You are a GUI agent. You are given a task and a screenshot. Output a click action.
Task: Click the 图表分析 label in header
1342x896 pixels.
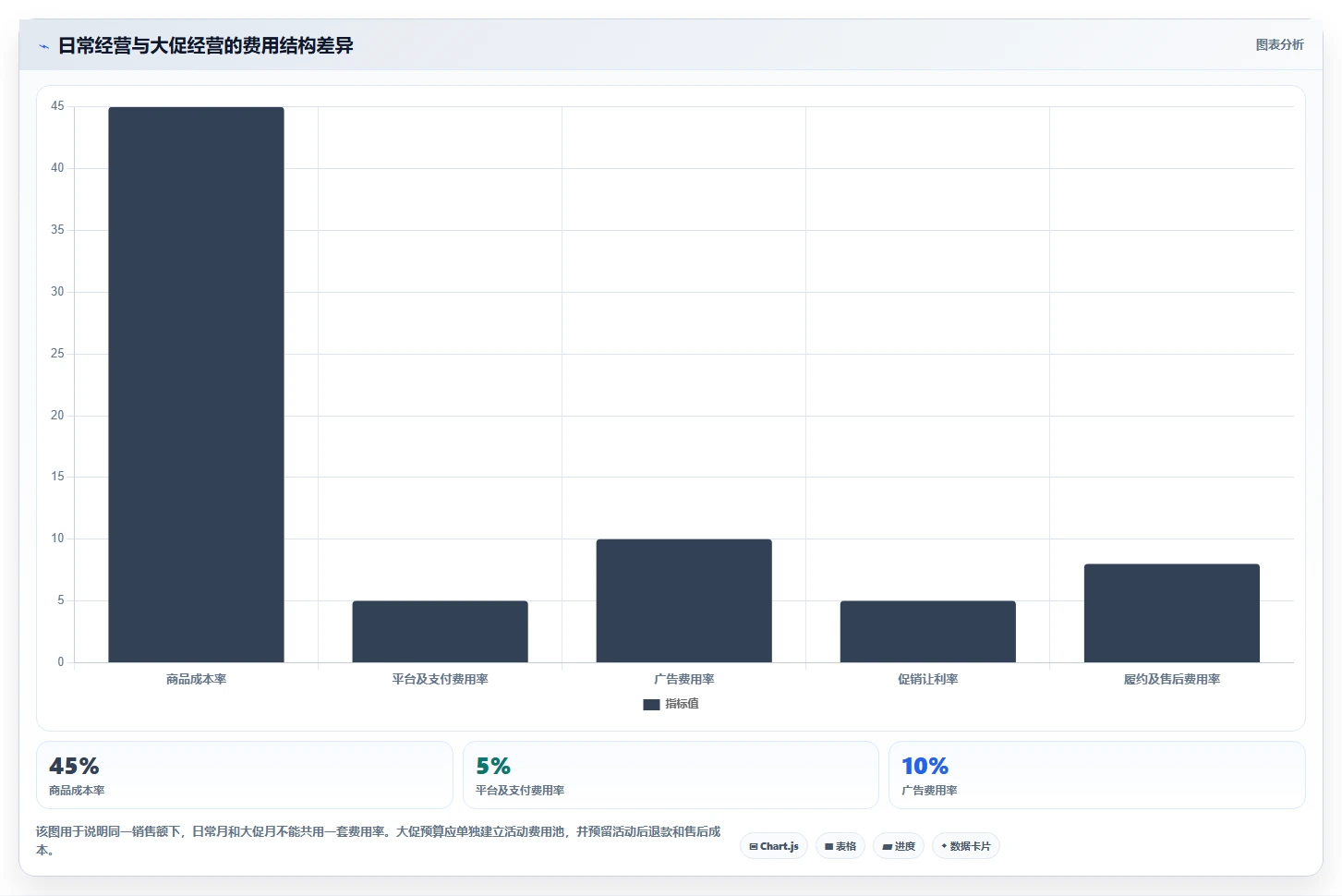(x=1279, y=44)
